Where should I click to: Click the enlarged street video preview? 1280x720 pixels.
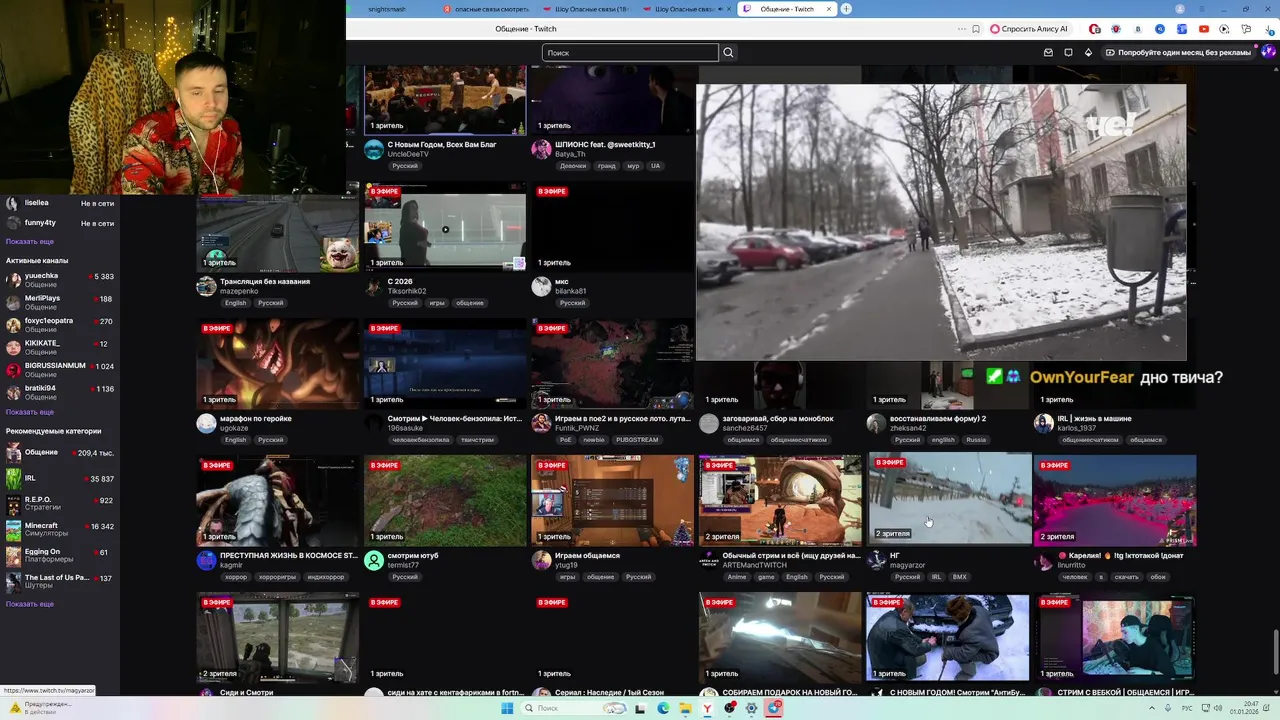(x=941, y=222)
